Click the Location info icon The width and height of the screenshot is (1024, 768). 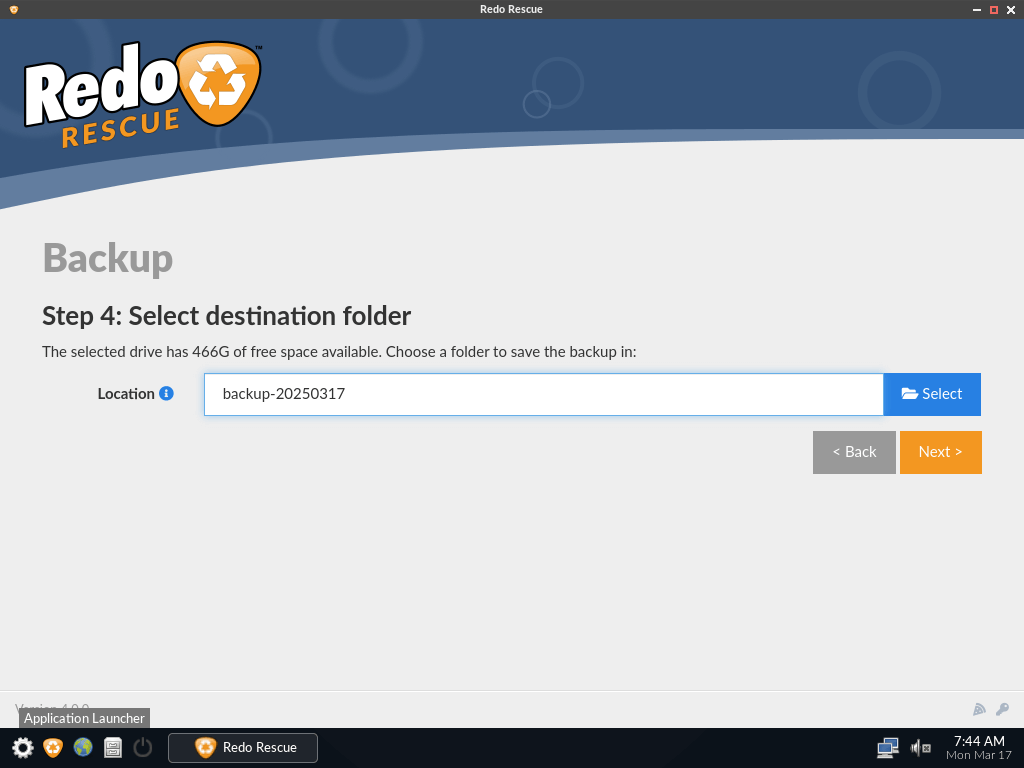(x=167, y=393)
